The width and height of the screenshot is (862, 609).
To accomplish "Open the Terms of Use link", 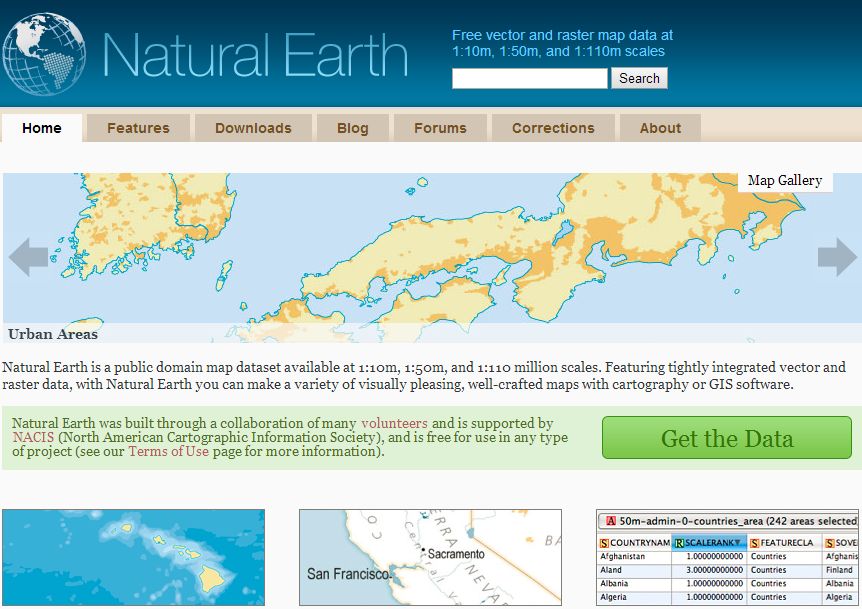I will [x=169, y=452].
